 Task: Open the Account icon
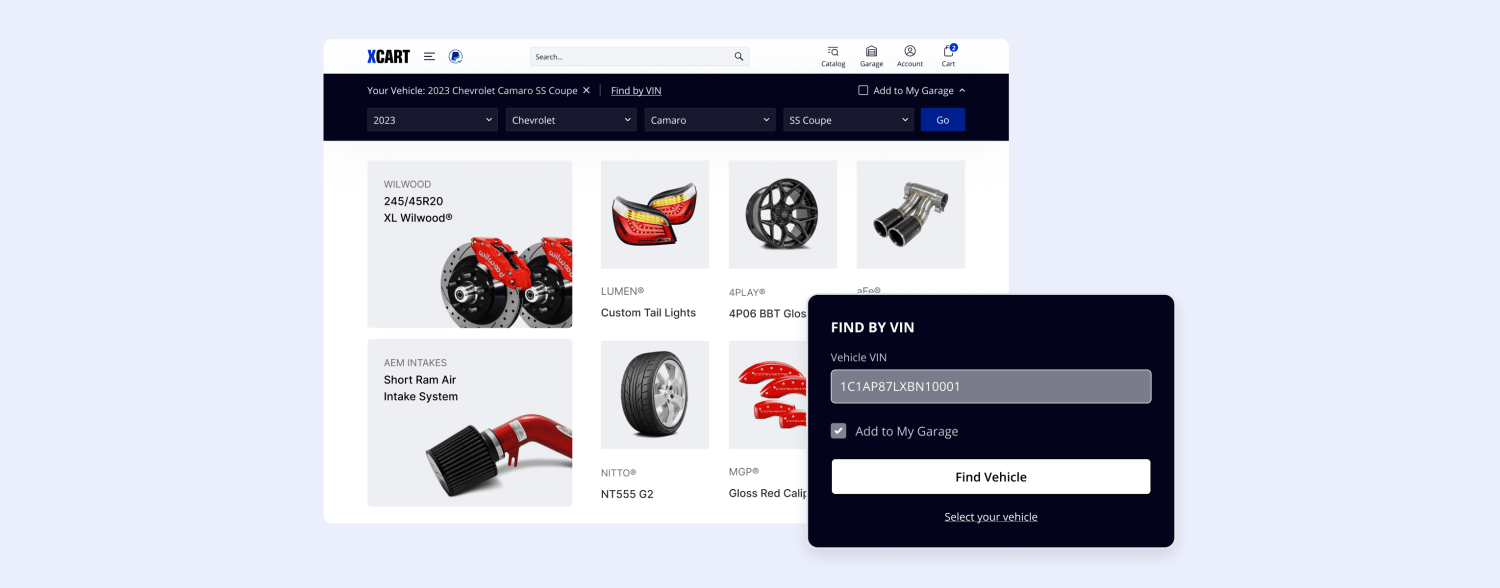point(909,55)
